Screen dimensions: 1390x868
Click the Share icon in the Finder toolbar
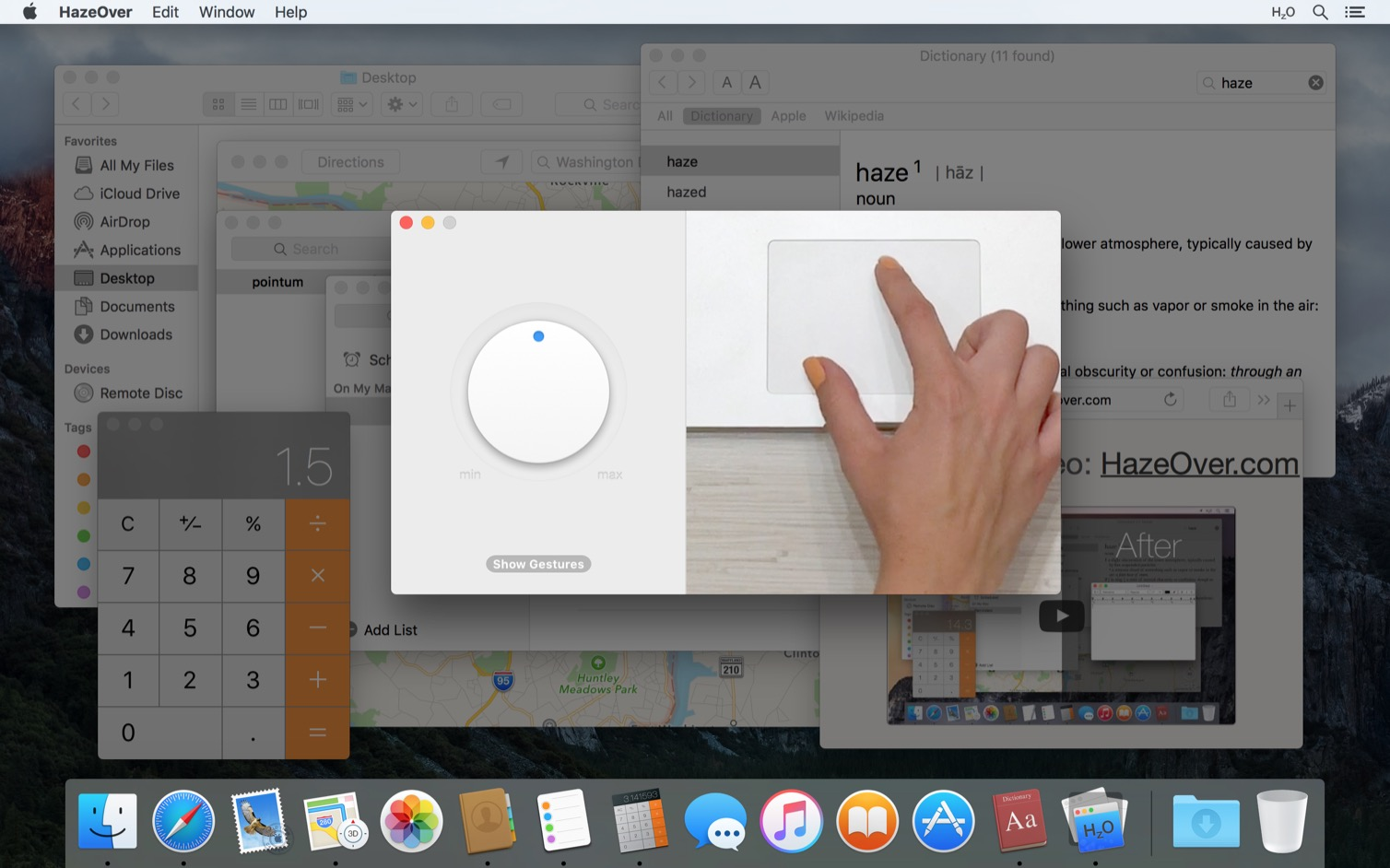pos(451,104)
